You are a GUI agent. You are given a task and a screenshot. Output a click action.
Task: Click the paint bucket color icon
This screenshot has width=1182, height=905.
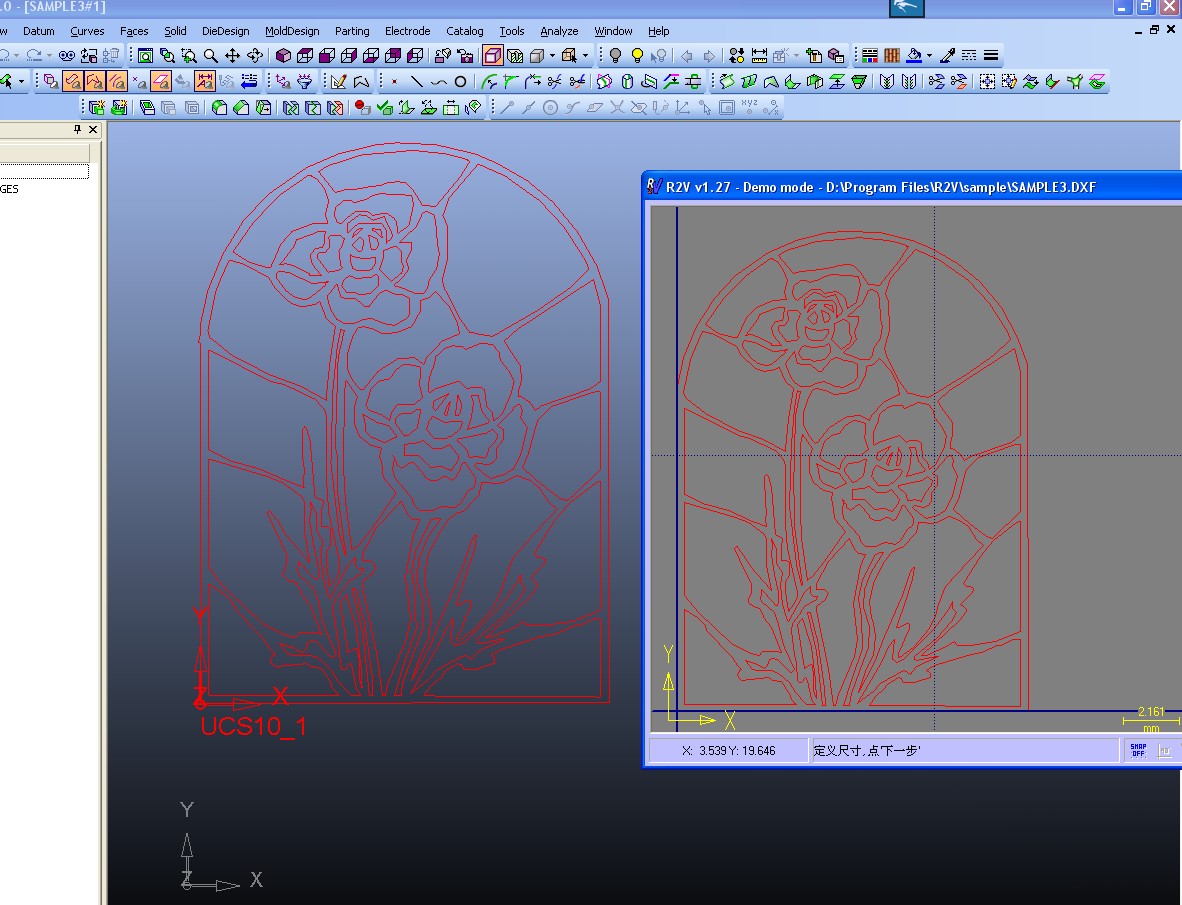click(914, 56)
